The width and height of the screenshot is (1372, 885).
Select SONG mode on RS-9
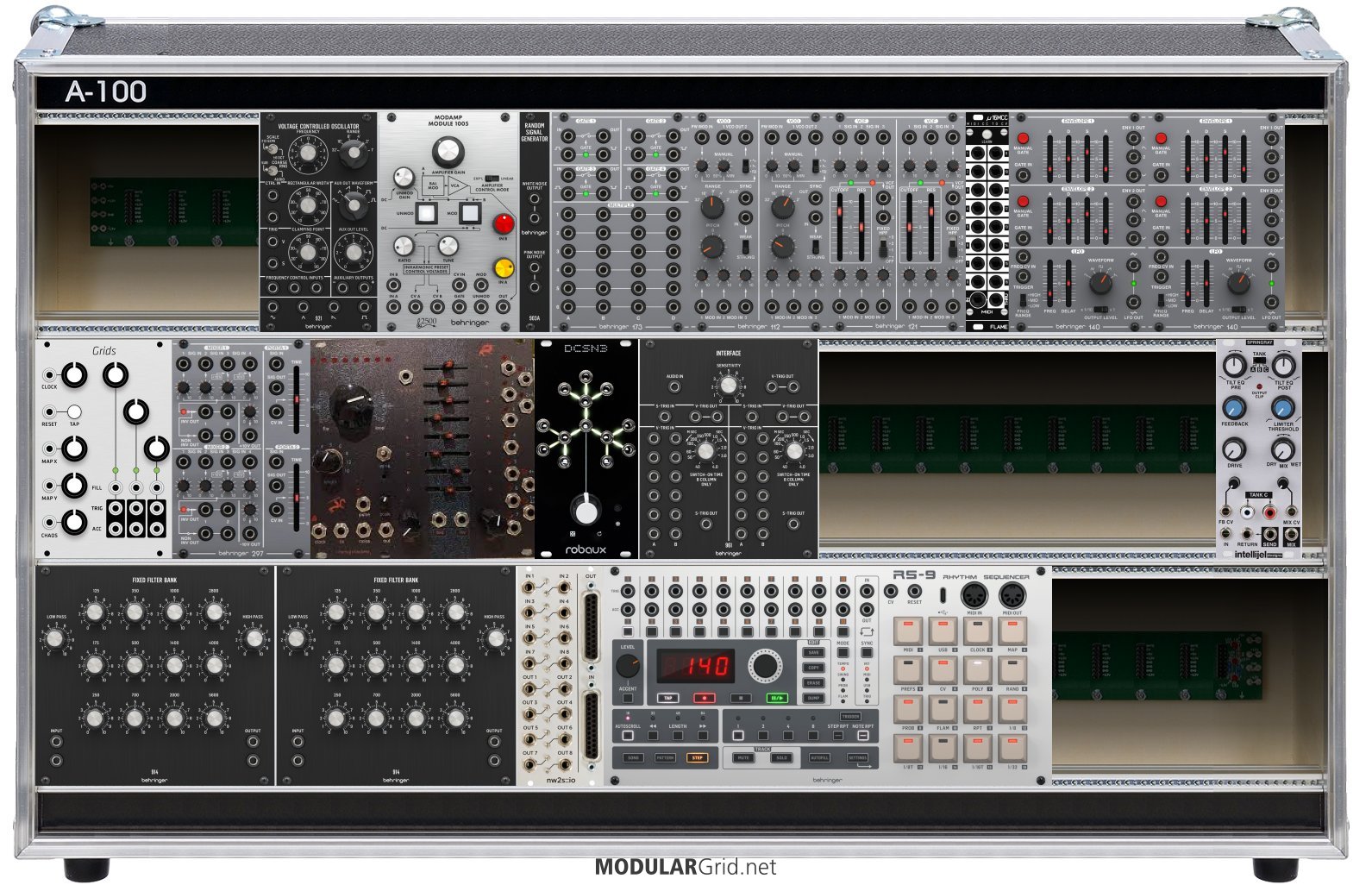(x=633, y=757)
